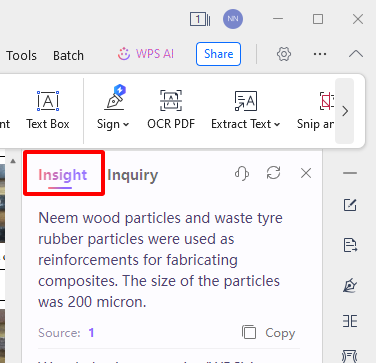The image size is (376, 363).
Task: Click the OCR PDF tool
Action: pyautogui.click(x=171, y=110)
